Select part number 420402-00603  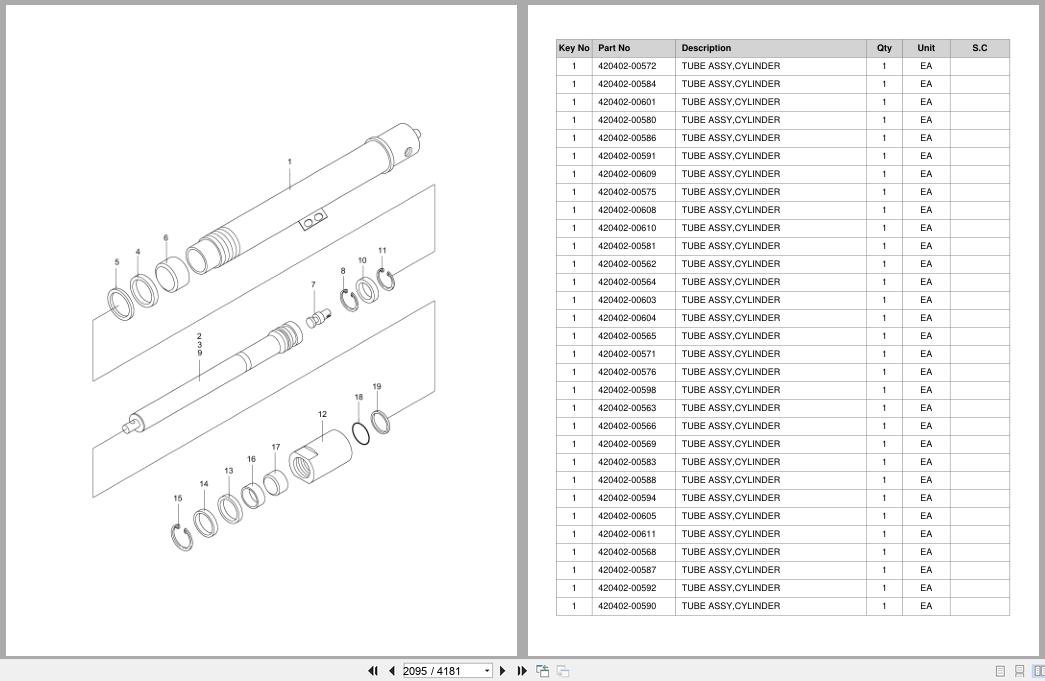[626, 300]
